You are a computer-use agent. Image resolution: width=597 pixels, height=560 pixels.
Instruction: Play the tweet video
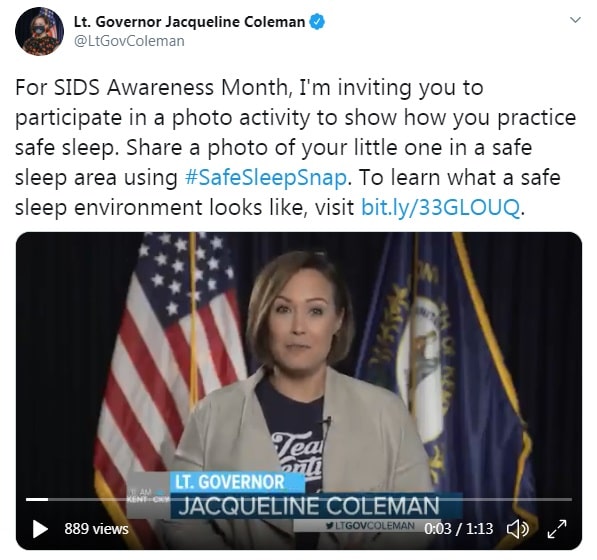click(40, 529)
